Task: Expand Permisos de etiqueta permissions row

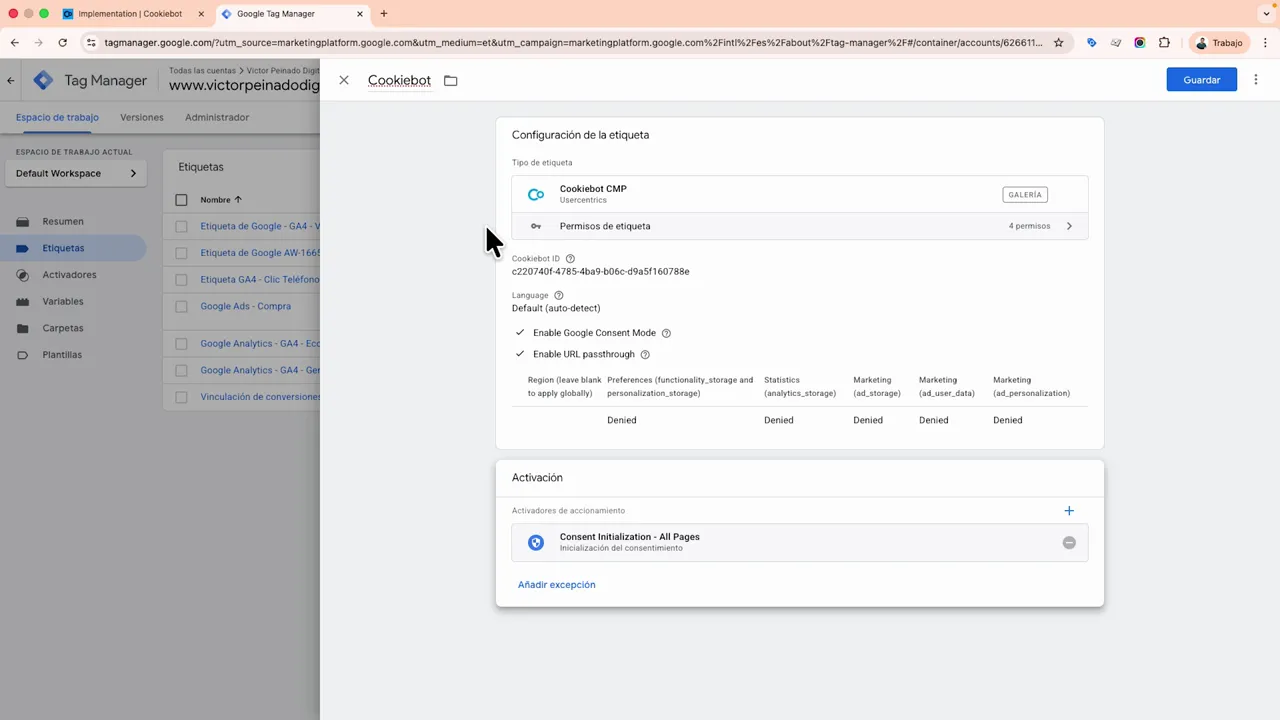Action: tap(800, 226)
